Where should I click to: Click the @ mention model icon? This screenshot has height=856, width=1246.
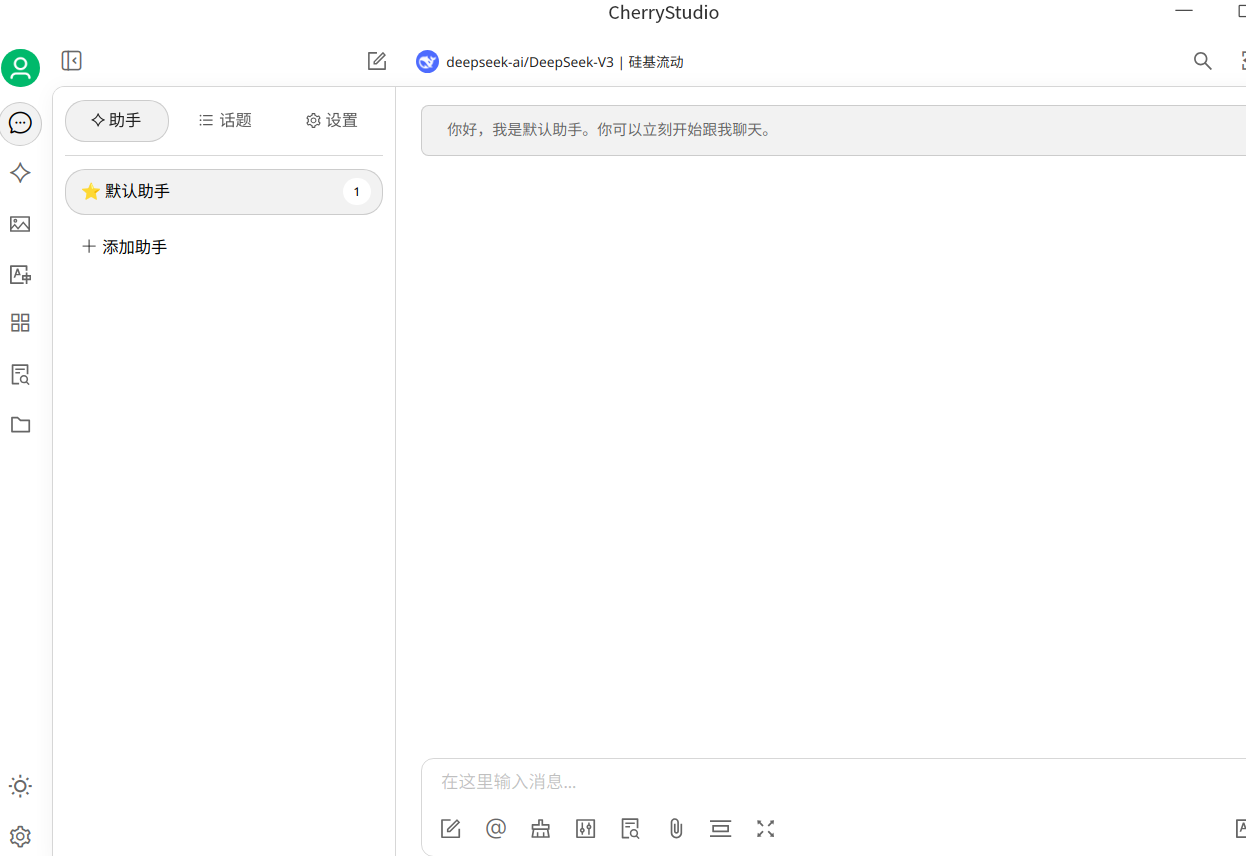pyautogui.click(x=496, y=829)
